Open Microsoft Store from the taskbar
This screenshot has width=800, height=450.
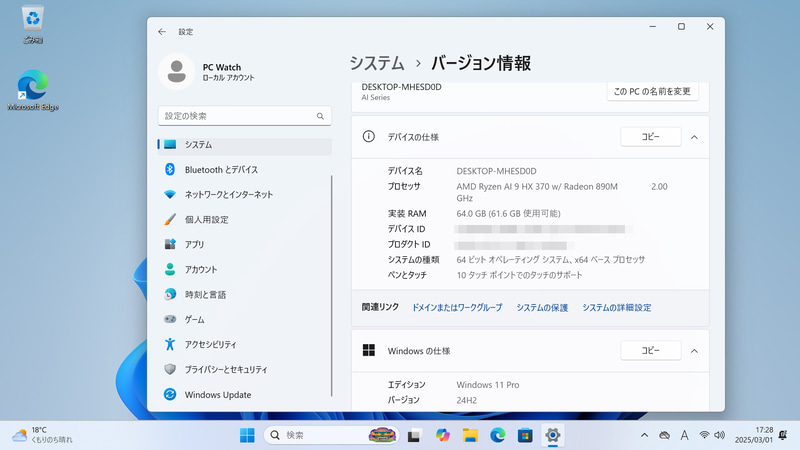pos(525,435)
